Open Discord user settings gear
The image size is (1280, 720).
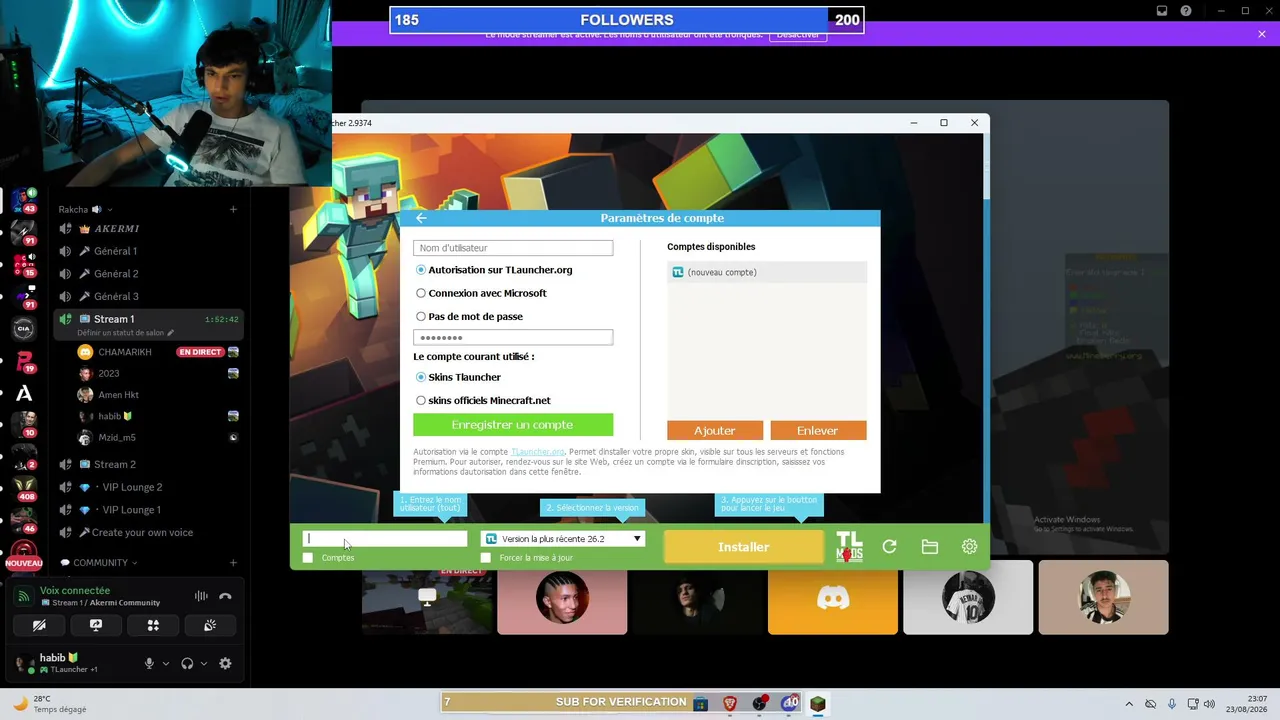pyautogui.click(x=225, y=663)
